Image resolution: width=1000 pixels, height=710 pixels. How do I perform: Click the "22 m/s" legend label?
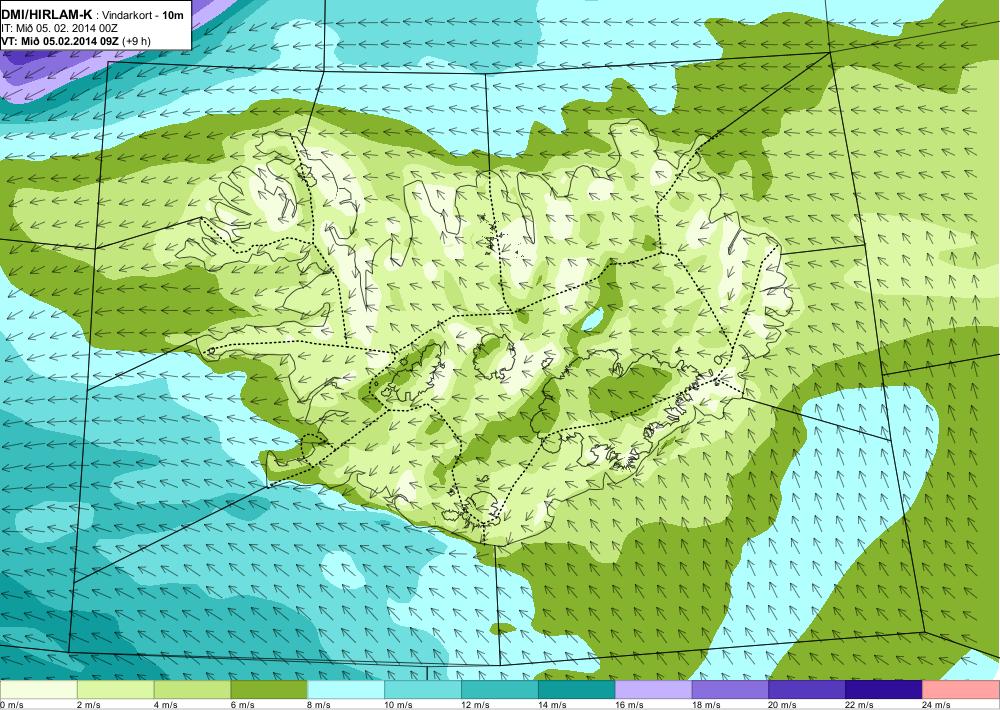(x=860, y=705)
